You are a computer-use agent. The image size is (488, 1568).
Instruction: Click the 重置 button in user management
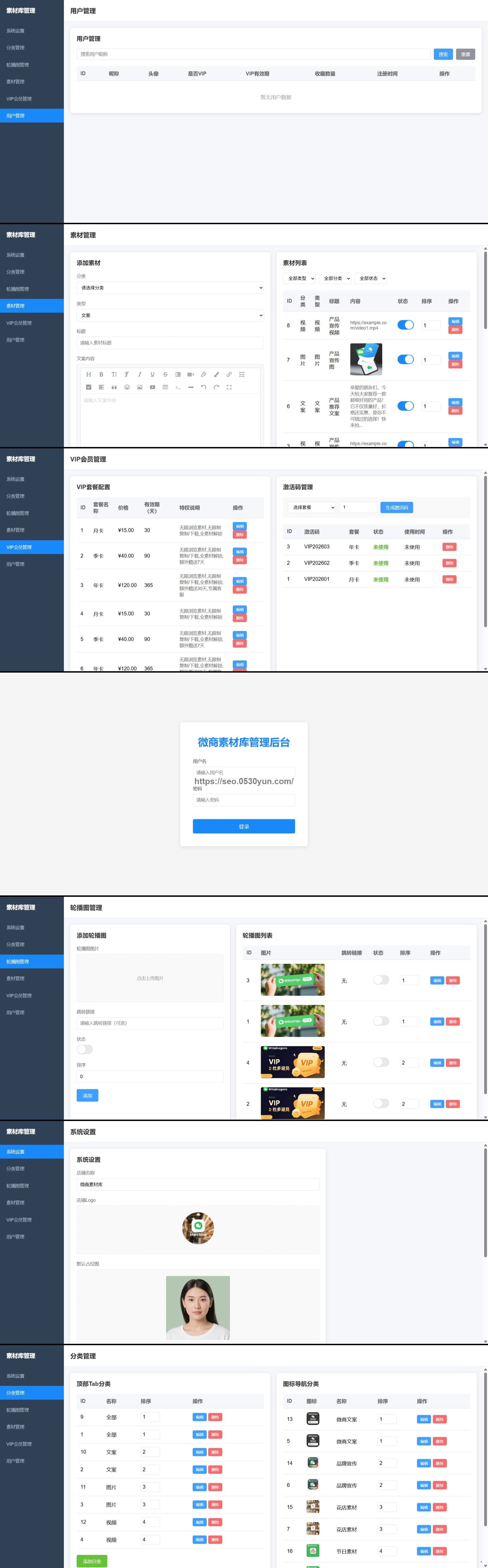[x=466, y=54]
